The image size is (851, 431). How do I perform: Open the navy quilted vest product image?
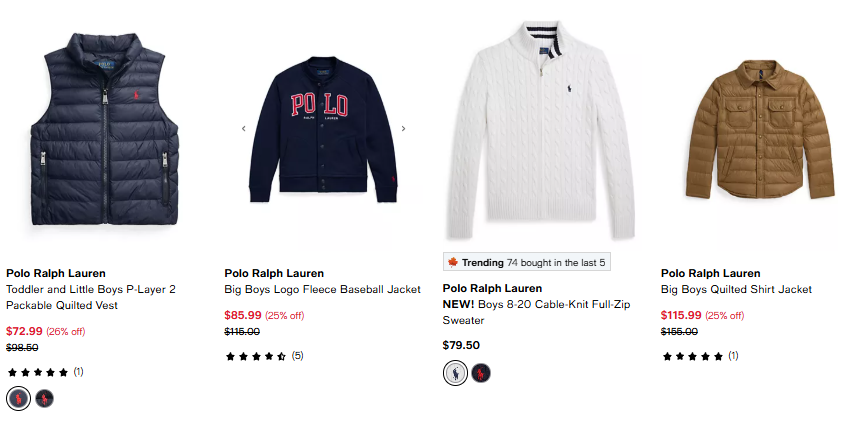point(105,129)
